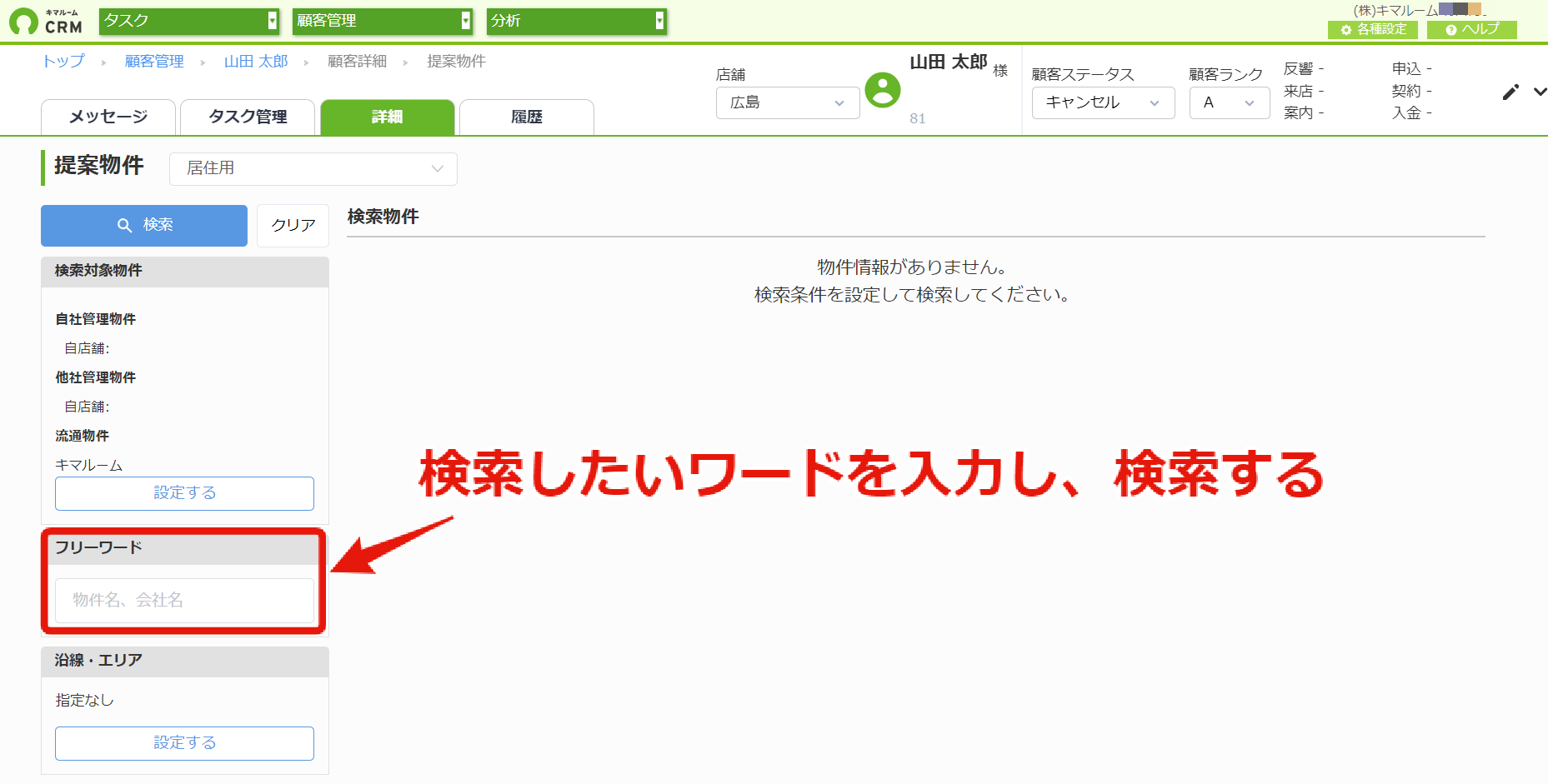Open 山田 太郎 breadcrumb link
This screenshot has height=784, width=1548.
(x=256, y=61)
